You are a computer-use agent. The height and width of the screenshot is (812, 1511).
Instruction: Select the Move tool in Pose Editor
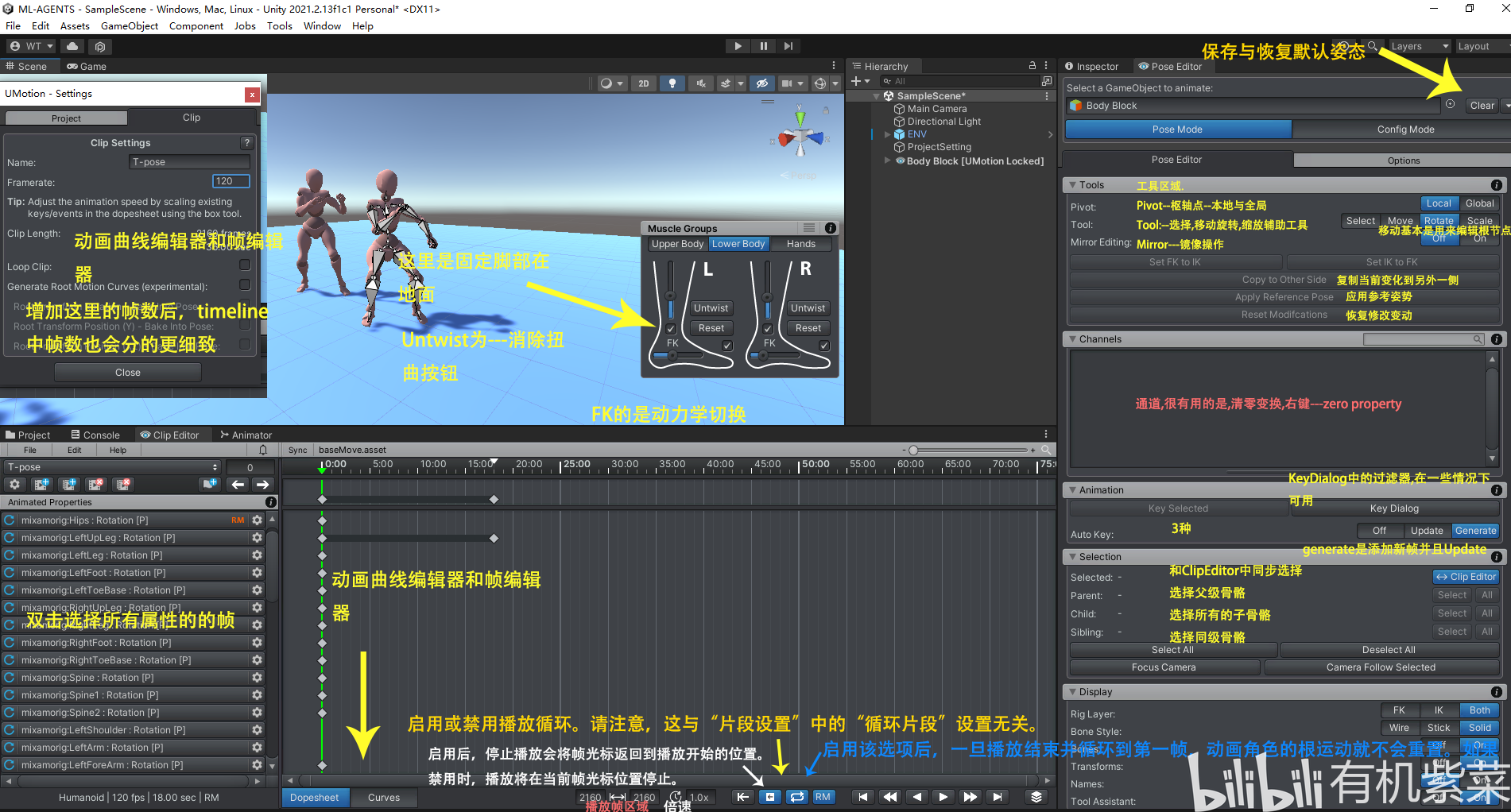tap(1400, 221)
